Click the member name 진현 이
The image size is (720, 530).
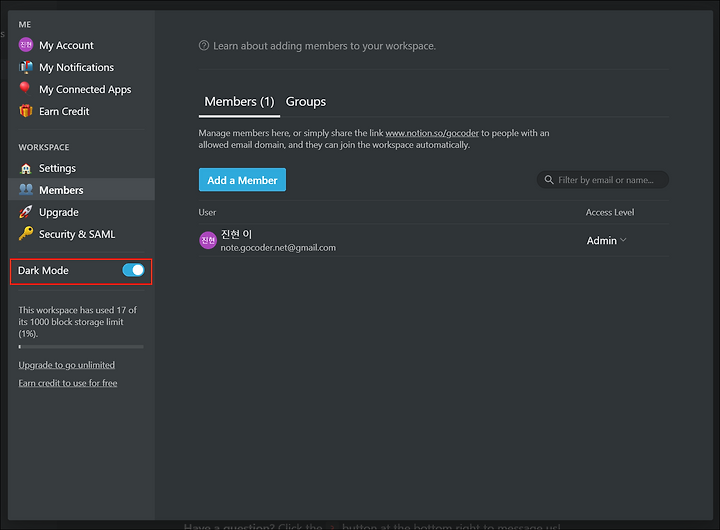pos(236,234)
